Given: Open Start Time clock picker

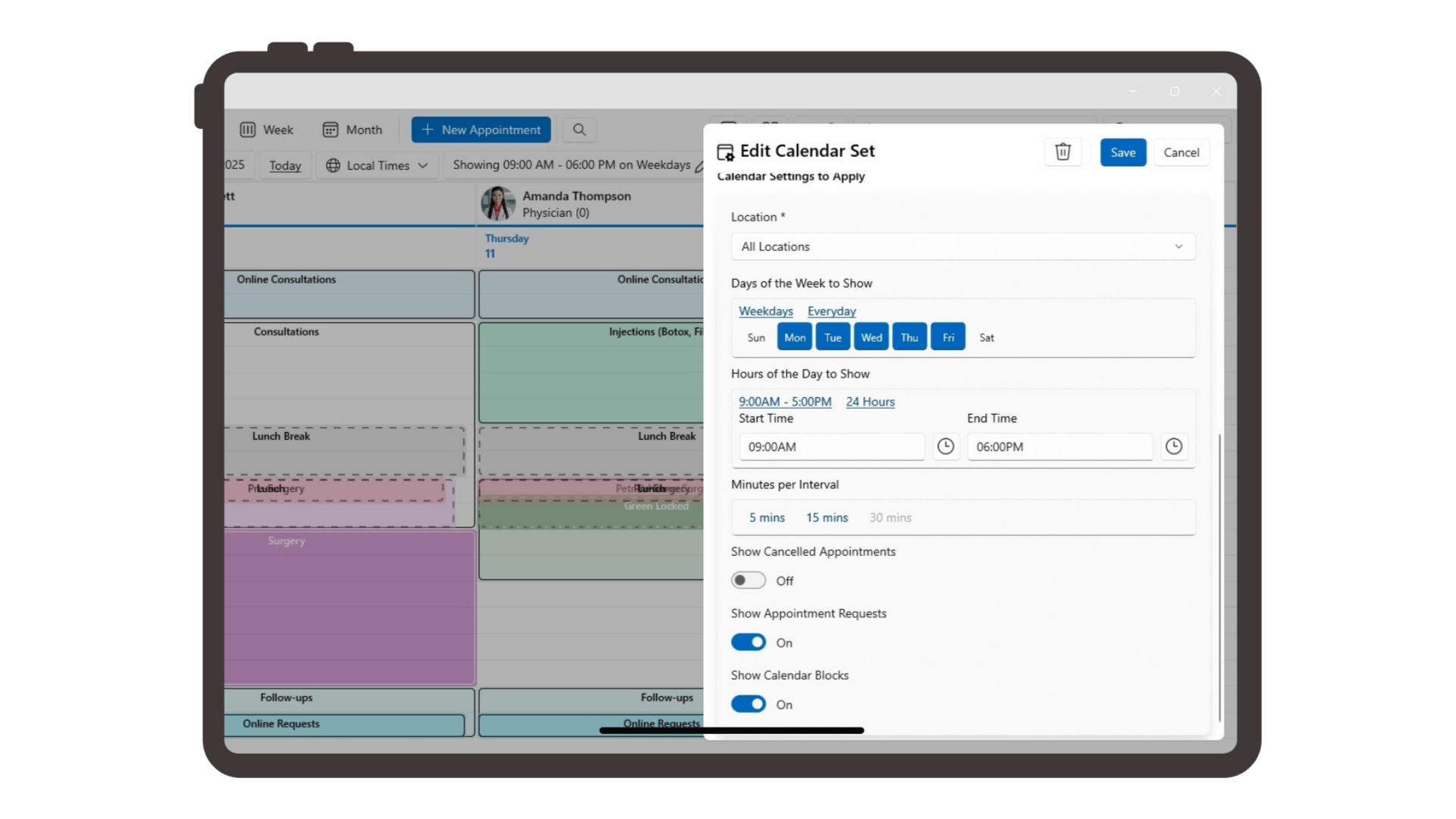Looking at the screenshot, I should pos(945,447).
